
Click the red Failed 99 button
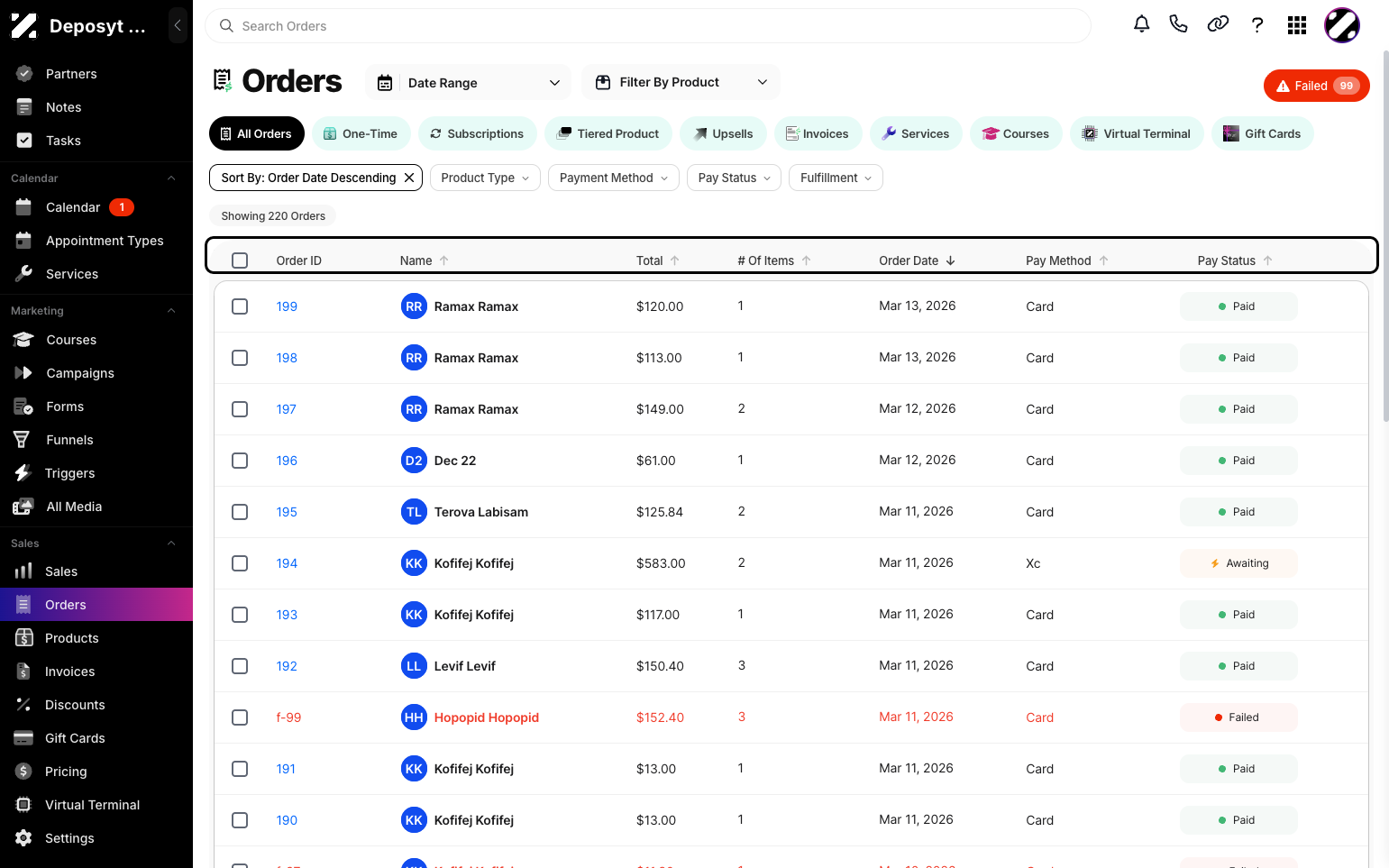point(1316,86)
